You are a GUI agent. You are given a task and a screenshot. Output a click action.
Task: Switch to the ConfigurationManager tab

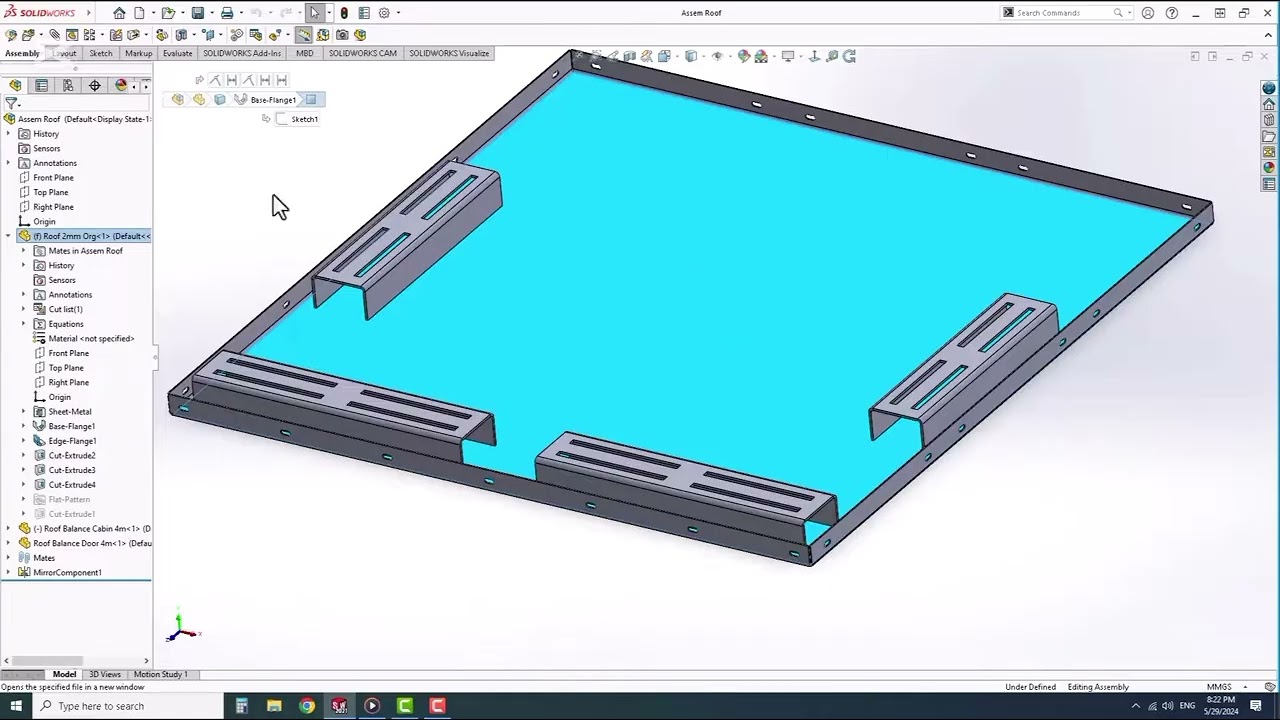tap(68, 86)
